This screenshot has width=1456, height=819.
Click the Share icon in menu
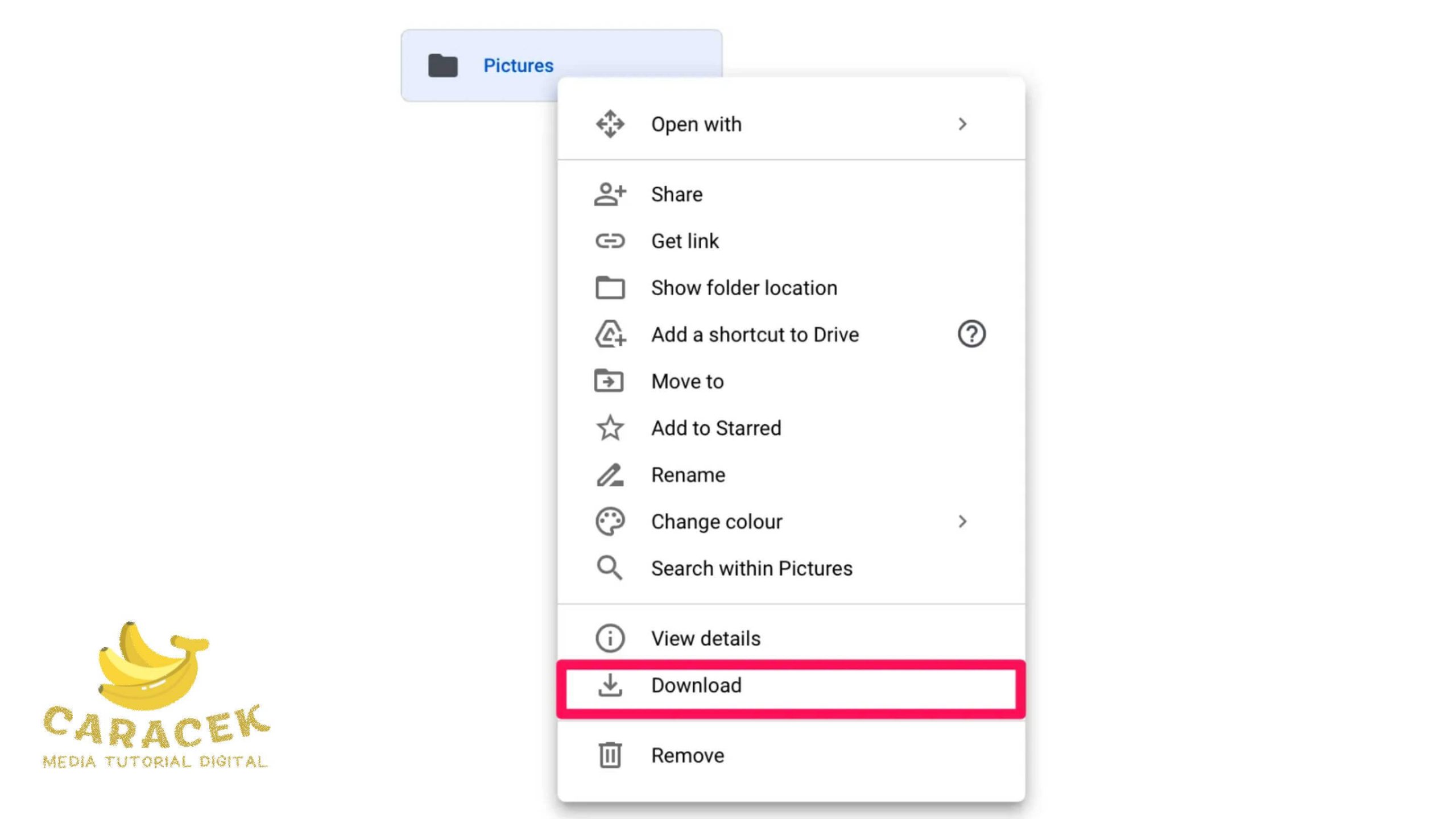[x=609, y=194]
